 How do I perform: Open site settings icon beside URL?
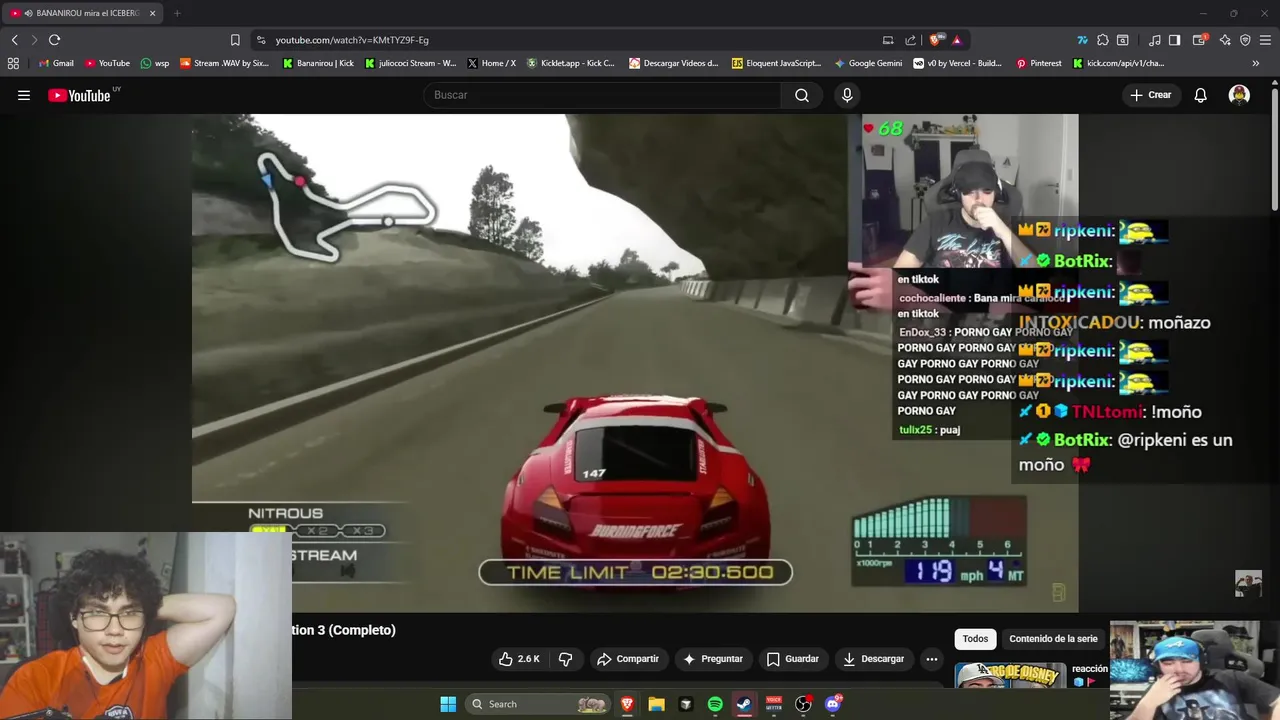261,40
